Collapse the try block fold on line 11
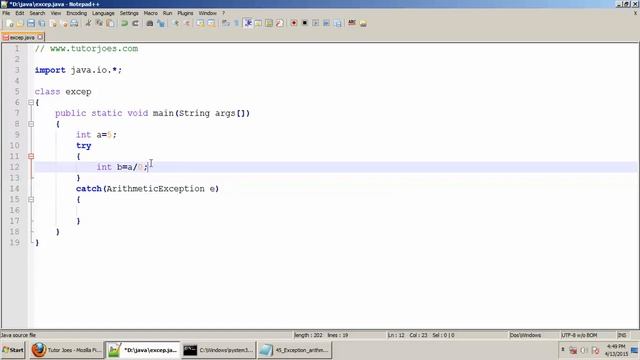Image resolution: width=640 pixels, height=360 pixels. click(31, 156)
